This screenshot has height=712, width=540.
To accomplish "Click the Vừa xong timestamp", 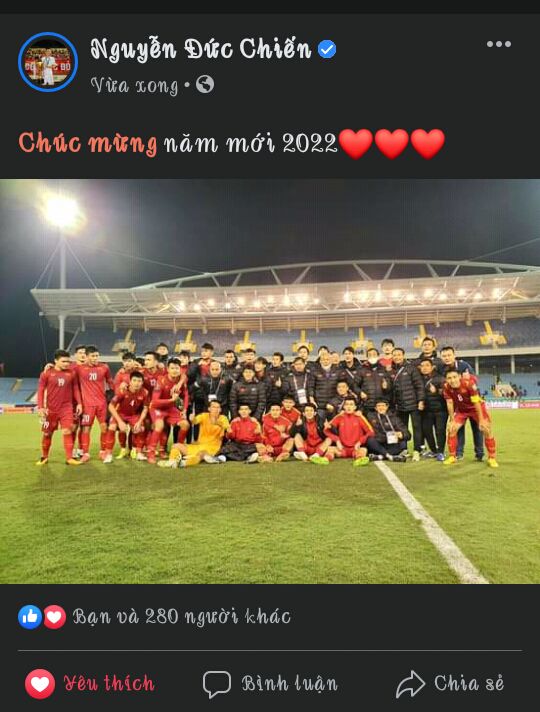I will coord(134,85).
